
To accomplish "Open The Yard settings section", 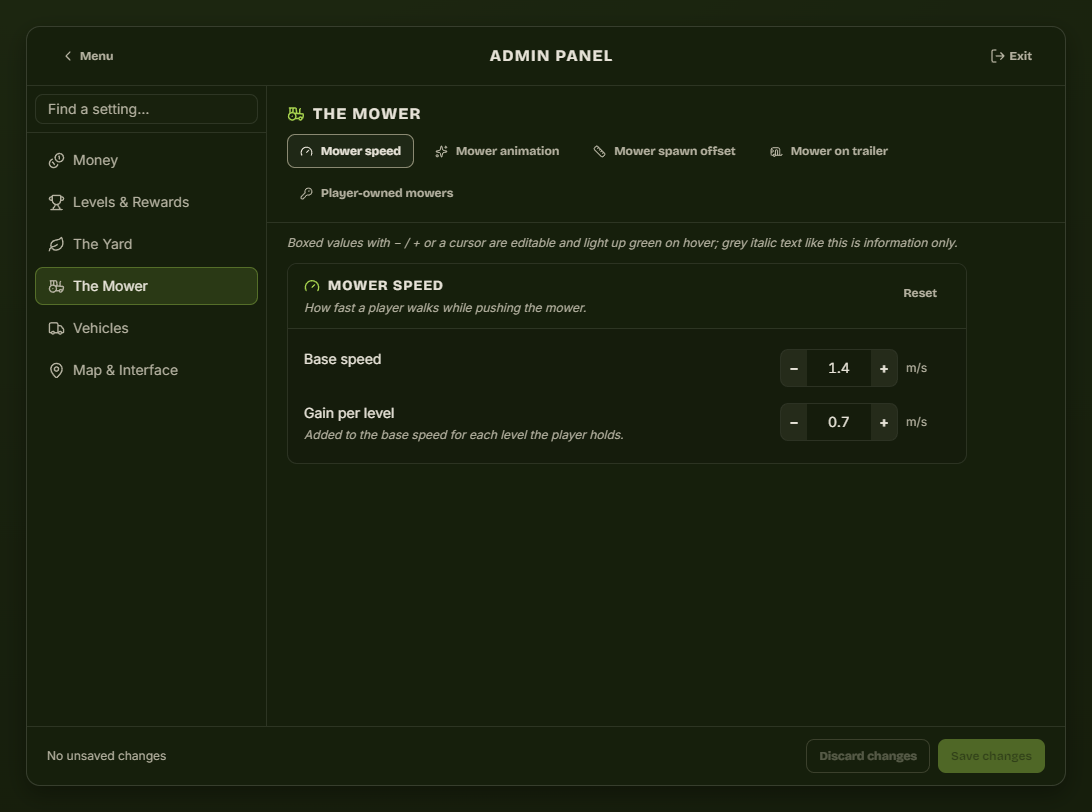I will click(146, 244).
